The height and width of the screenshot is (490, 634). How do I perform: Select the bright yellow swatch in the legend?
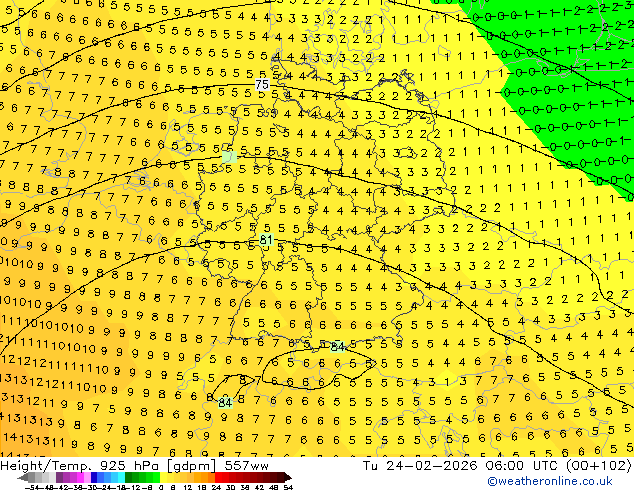164,478
